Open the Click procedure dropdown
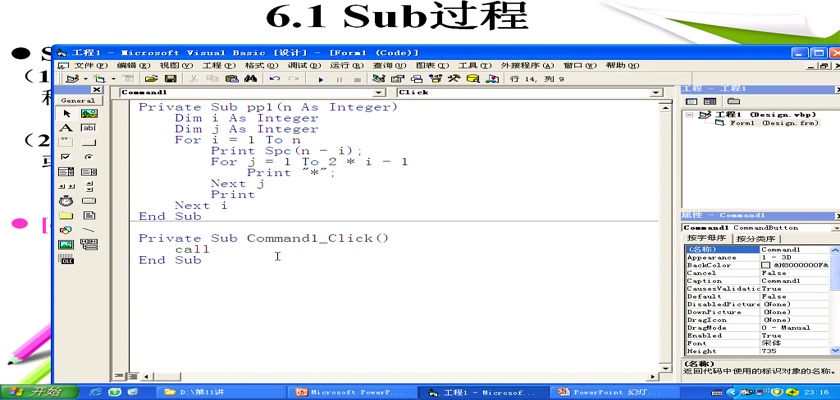The height and width of the screenshot is (400, 840). coord(657,93)
